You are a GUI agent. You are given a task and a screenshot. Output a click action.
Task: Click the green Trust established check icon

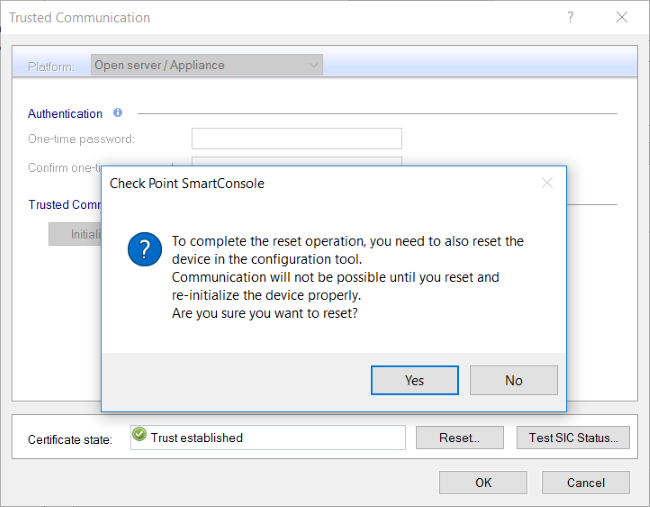139,434
